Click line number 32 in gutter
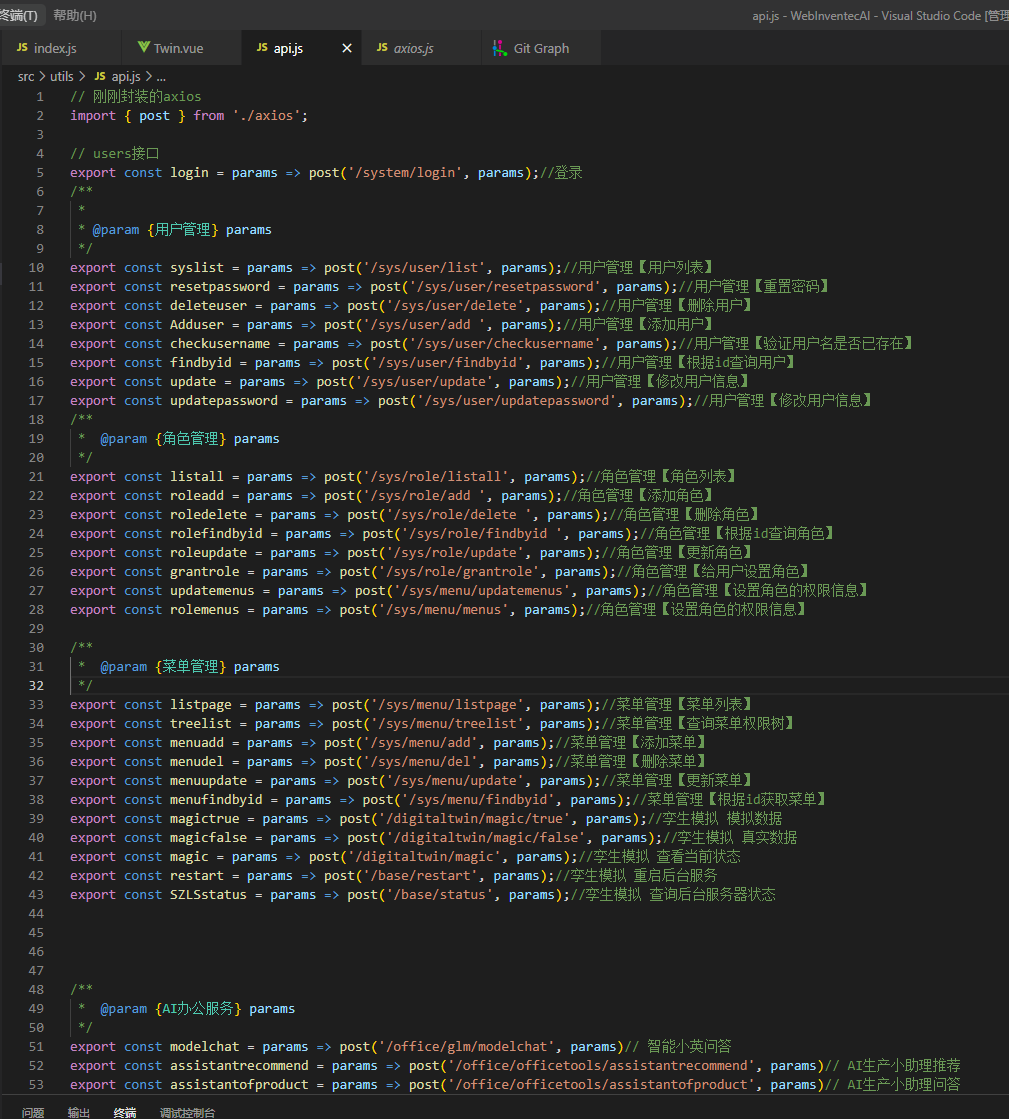 point(36,686)
